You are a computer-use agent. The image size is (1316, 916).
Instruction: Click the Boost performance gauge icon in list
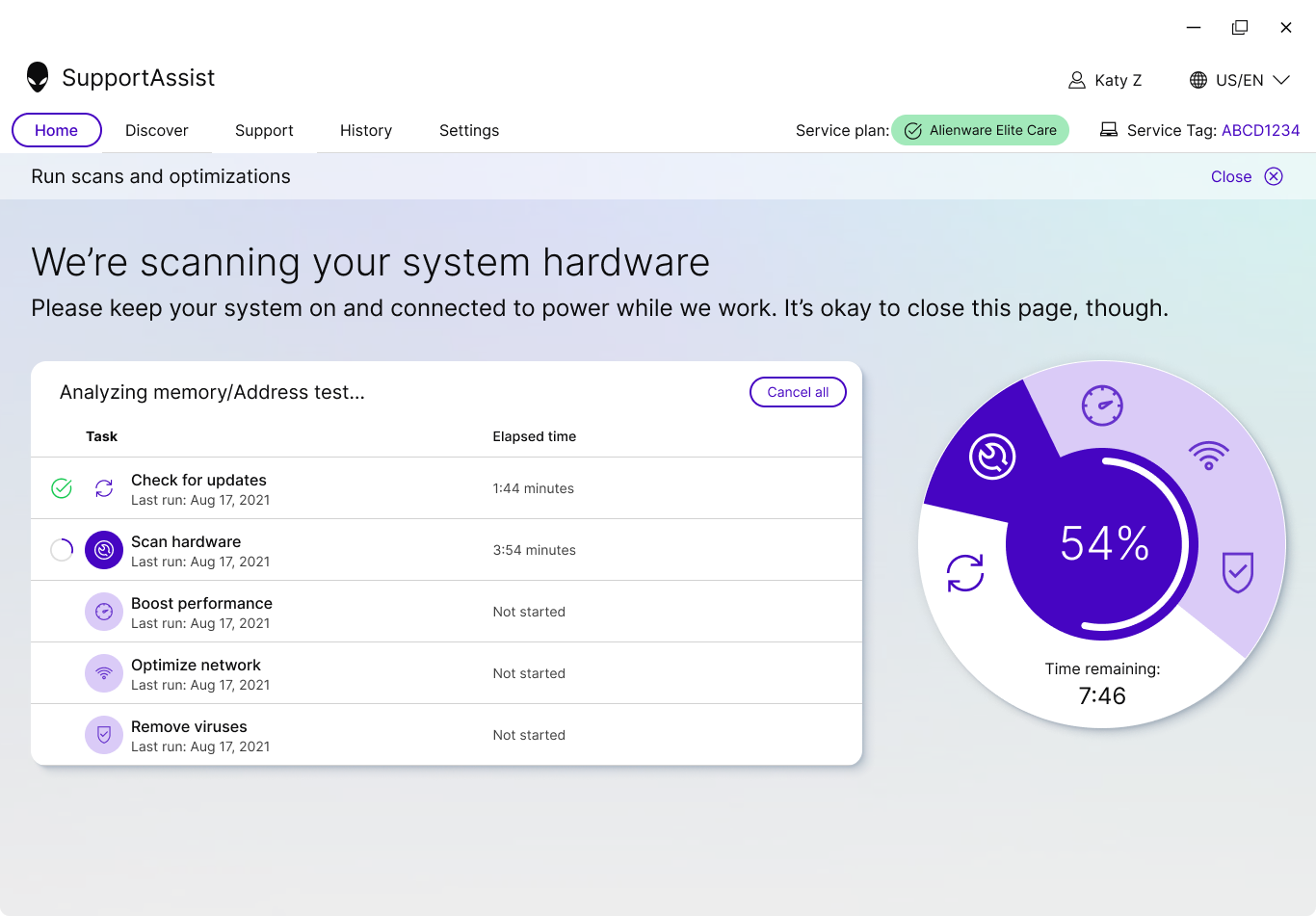coord(104,612)
